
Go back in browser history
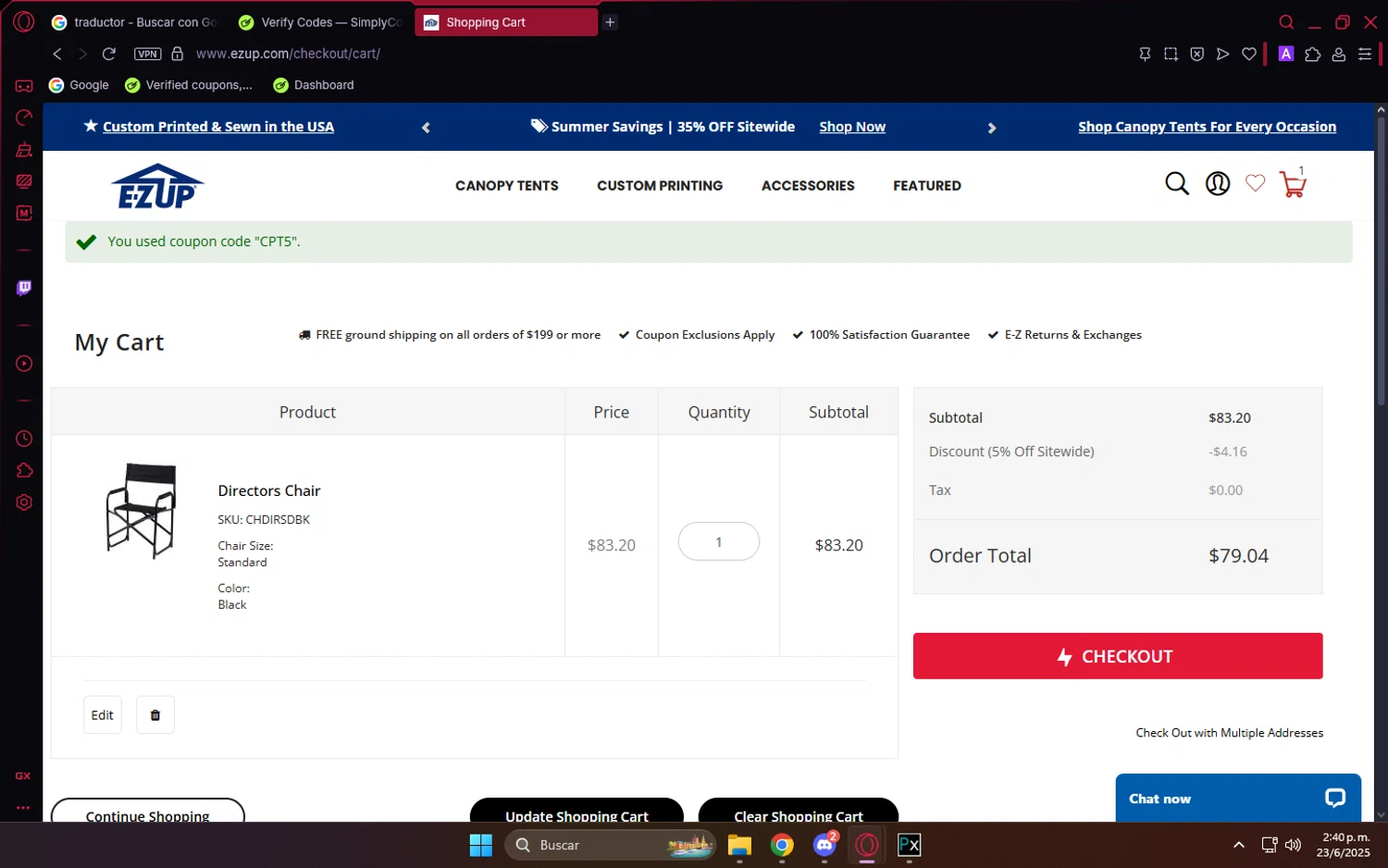[x=57, y=54]
